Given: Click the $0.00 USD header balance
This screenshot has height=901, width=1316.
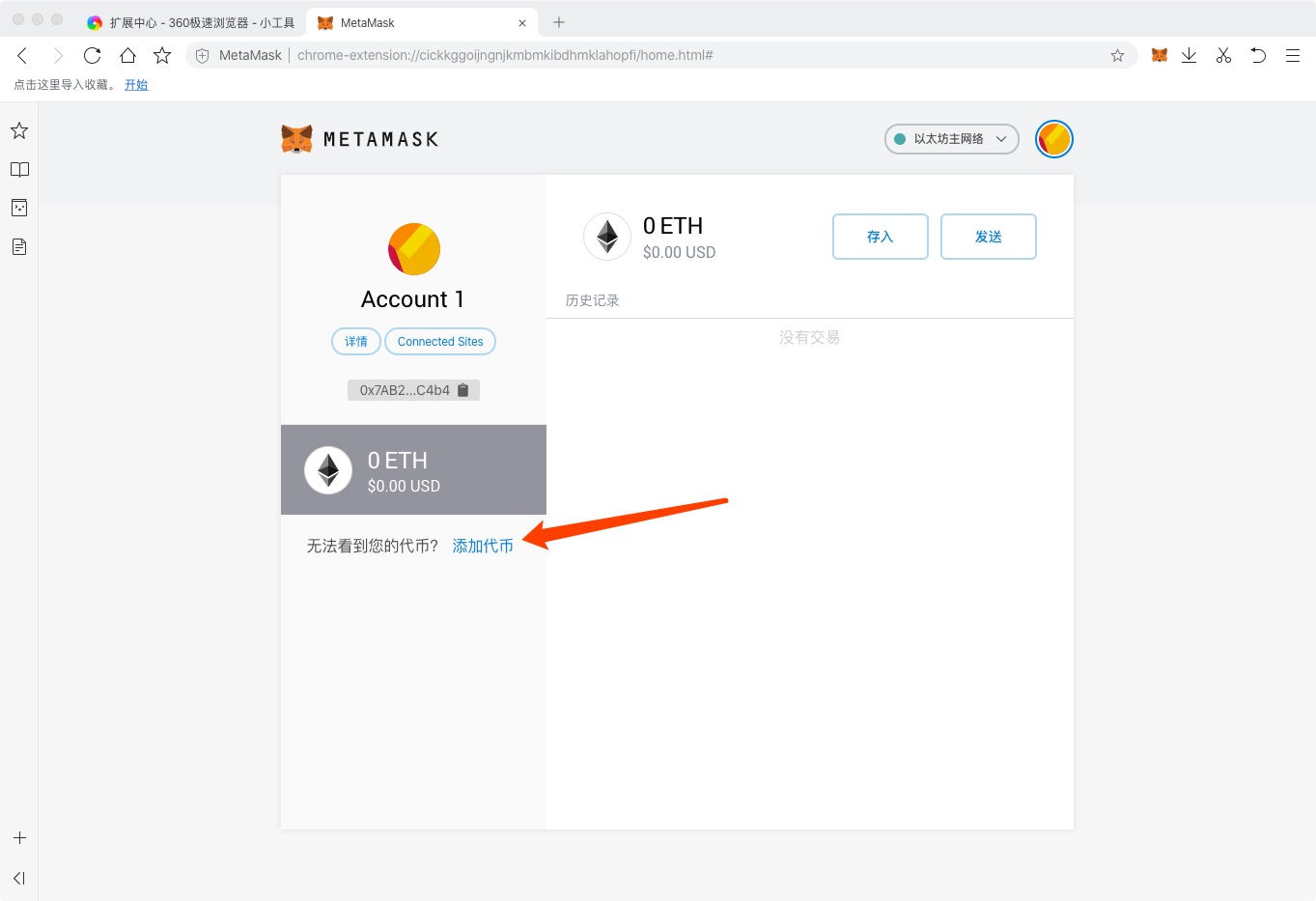Looking at the screenshot, I should tap(679, 252).
